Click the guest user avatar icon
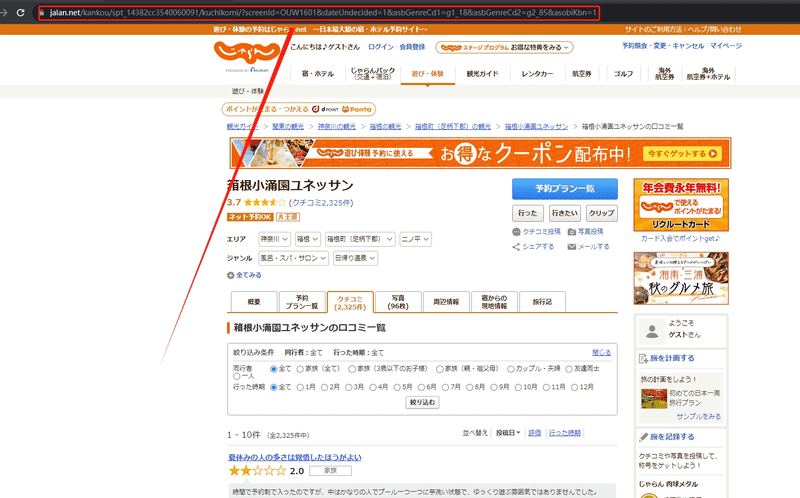800x498 pixels. click(x=652, y=332)
